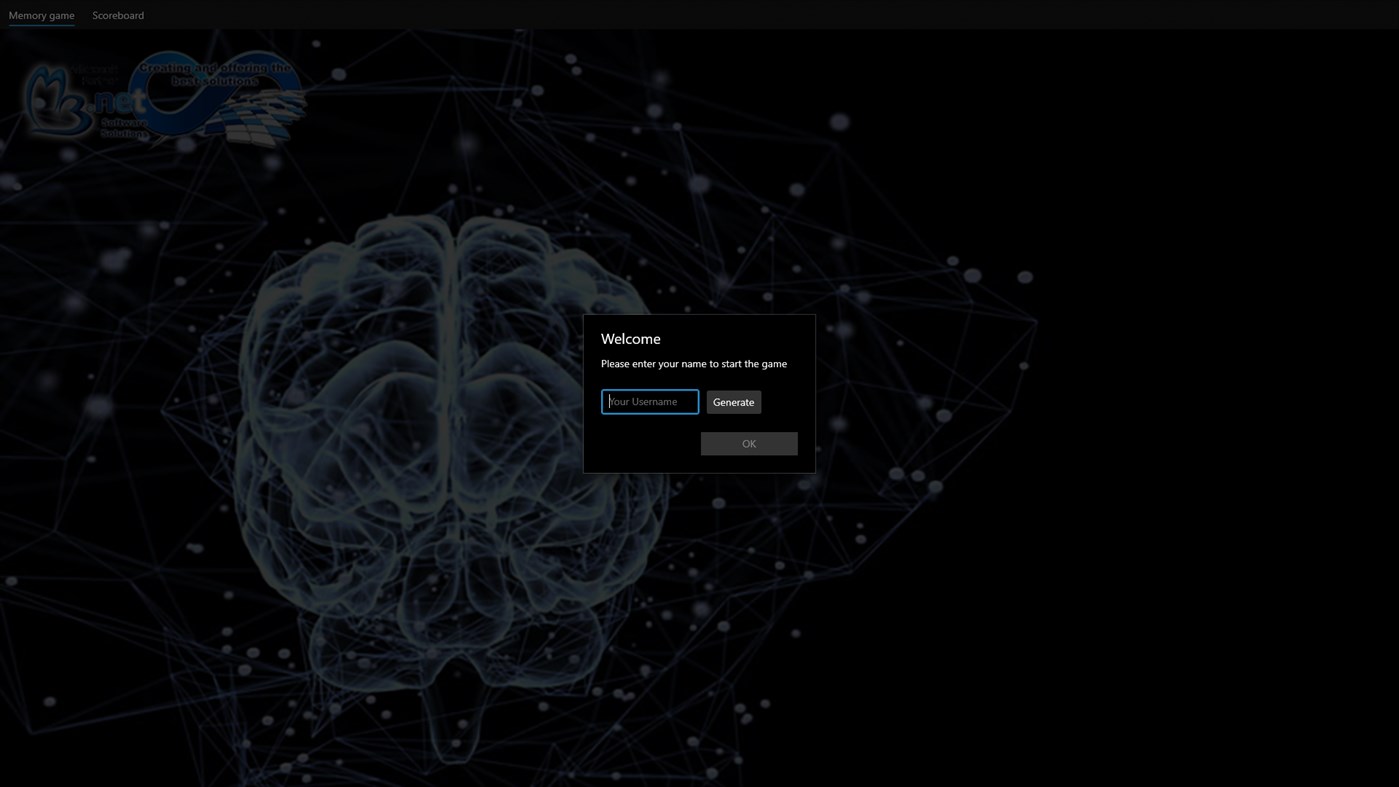Viewport: 1399px width, 787px height.
Task: Switch to the Scoreboard tab
Action: coord(117,15)
